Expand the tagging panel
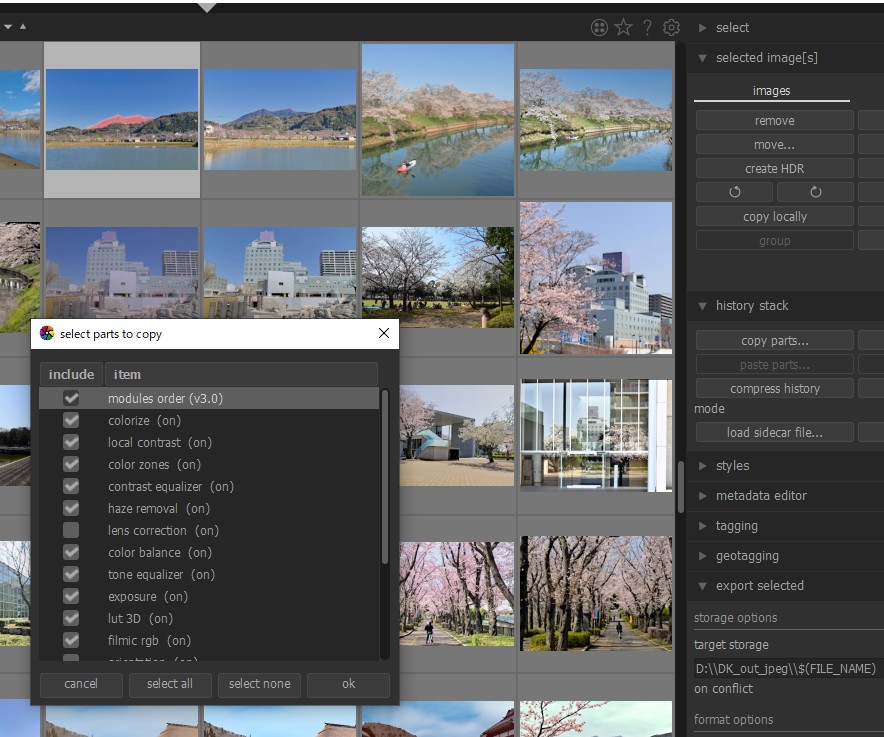Viewport: 884px width, 737px height. (x=702, y=526)
